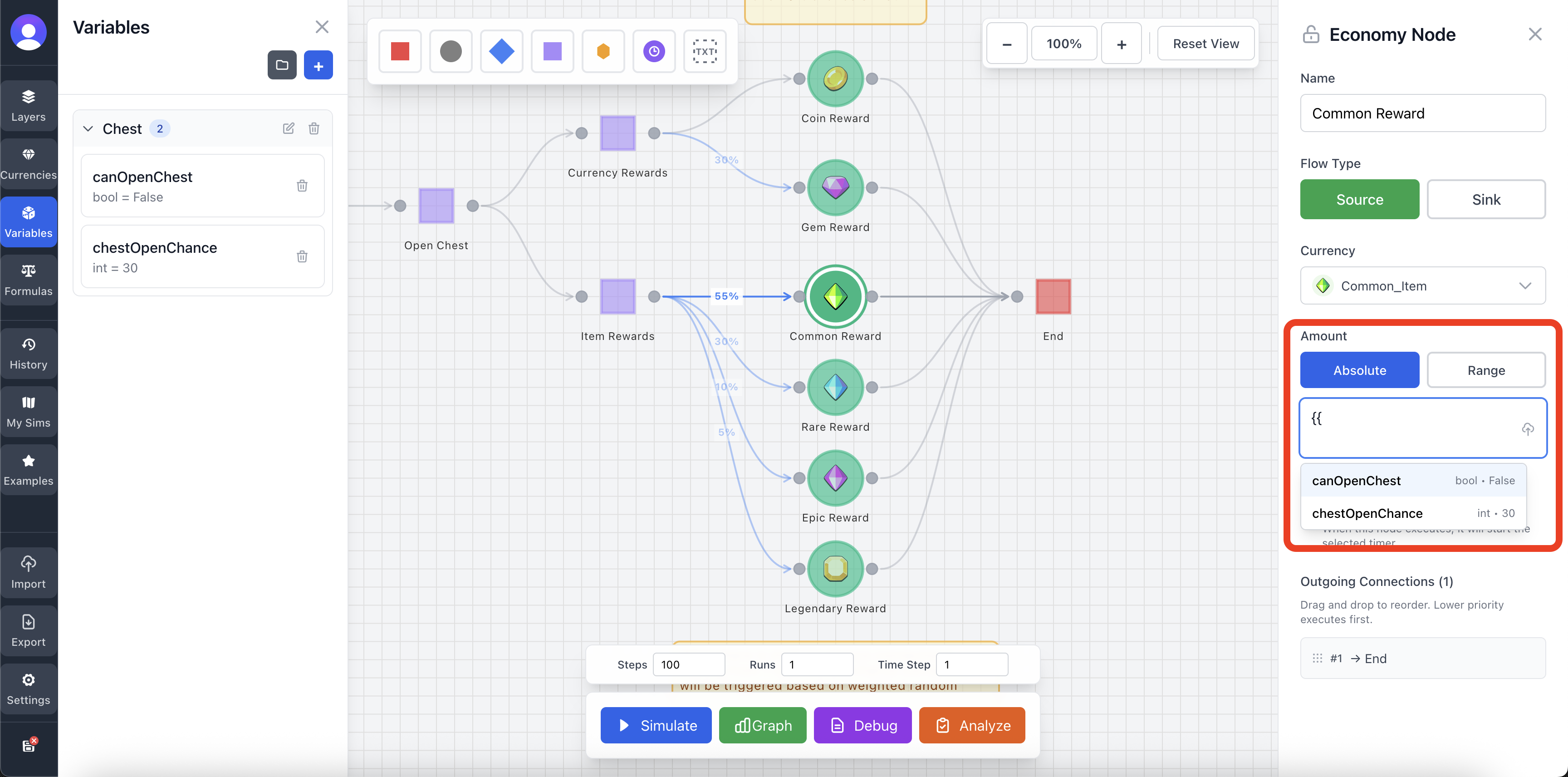This screenshot has height=777, width=1568.
Task: Create a new variable folder
Action: (x=282, y=65)
